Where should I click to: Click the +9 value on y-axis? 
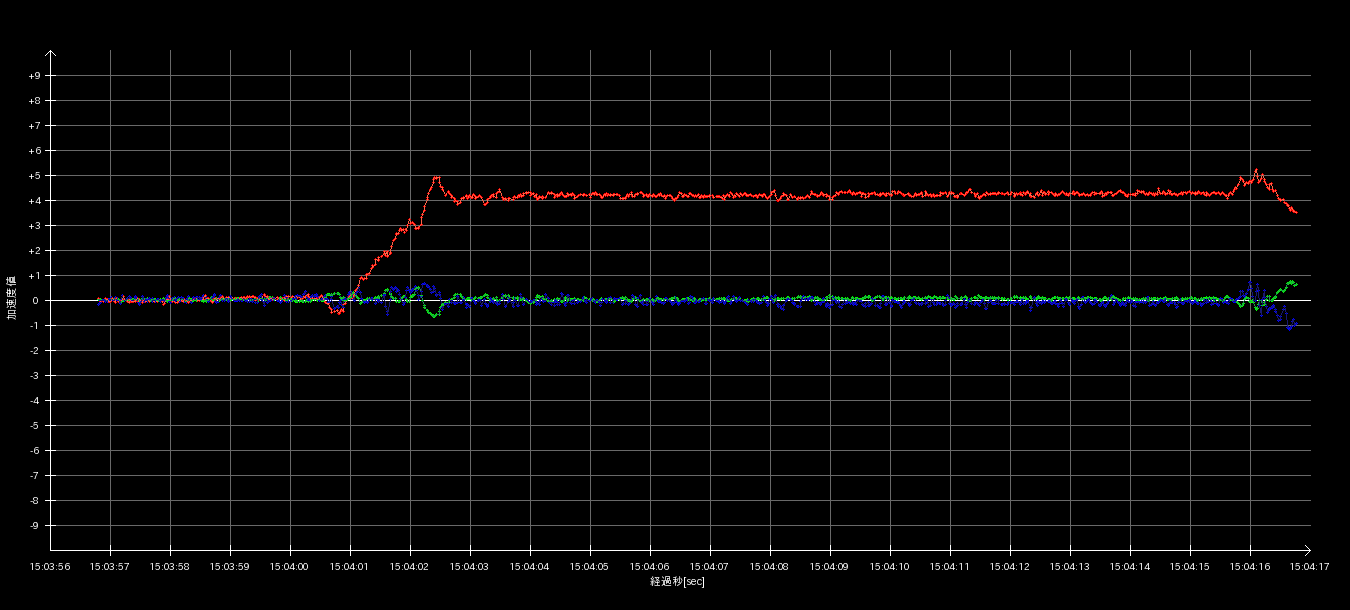(x=34, y=76)
